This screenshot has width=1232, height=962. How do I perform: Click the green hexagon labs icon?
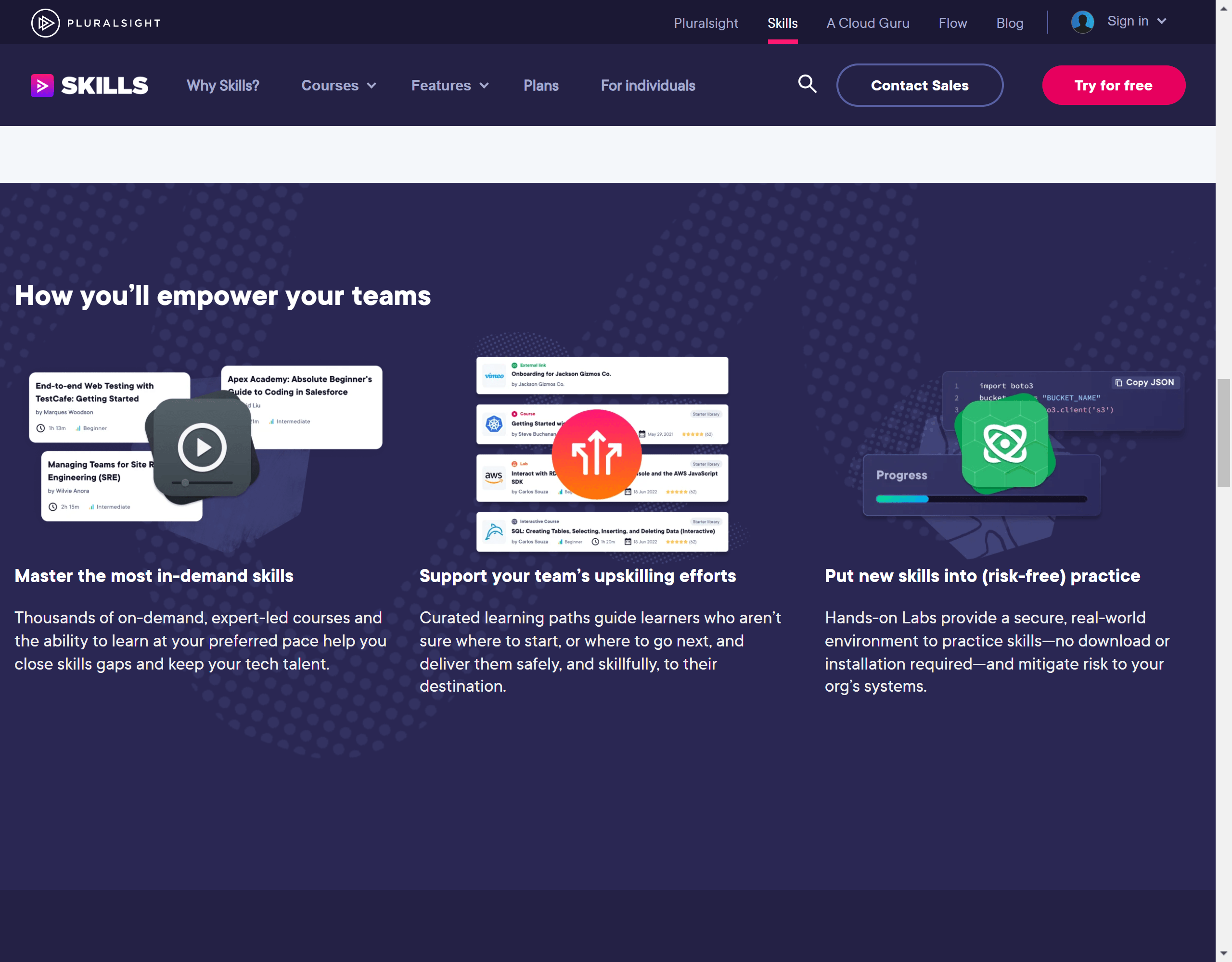tap(1005, 443)
